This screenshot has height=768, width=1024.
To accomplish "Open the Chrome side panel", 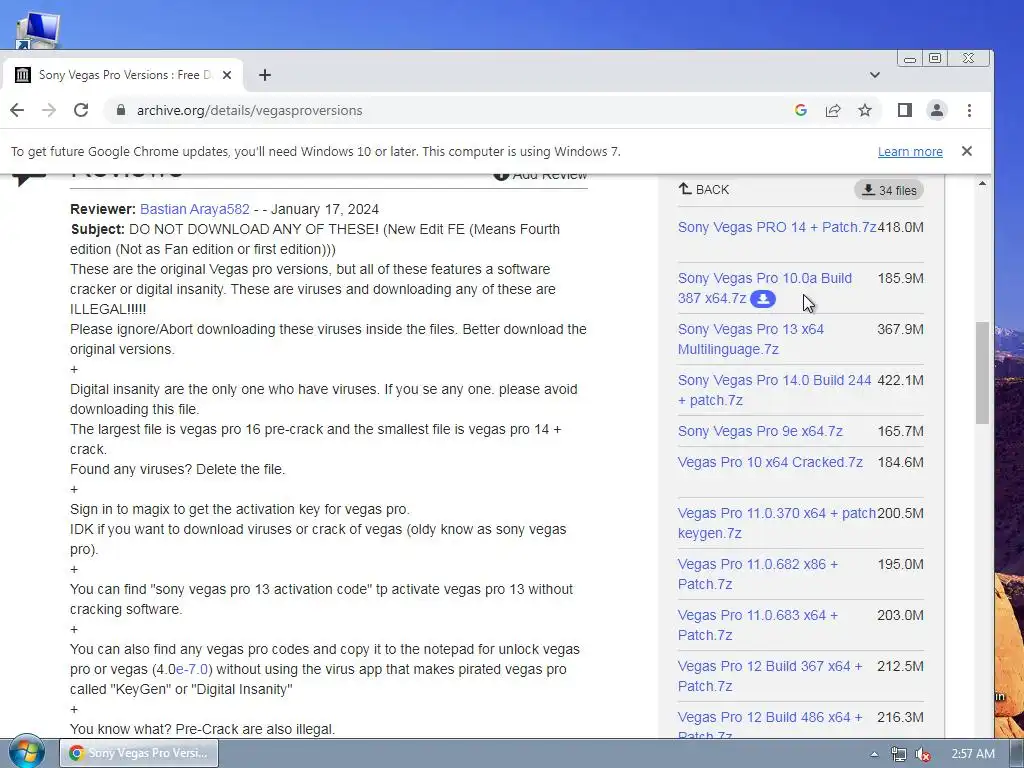I will pos(904,110).
